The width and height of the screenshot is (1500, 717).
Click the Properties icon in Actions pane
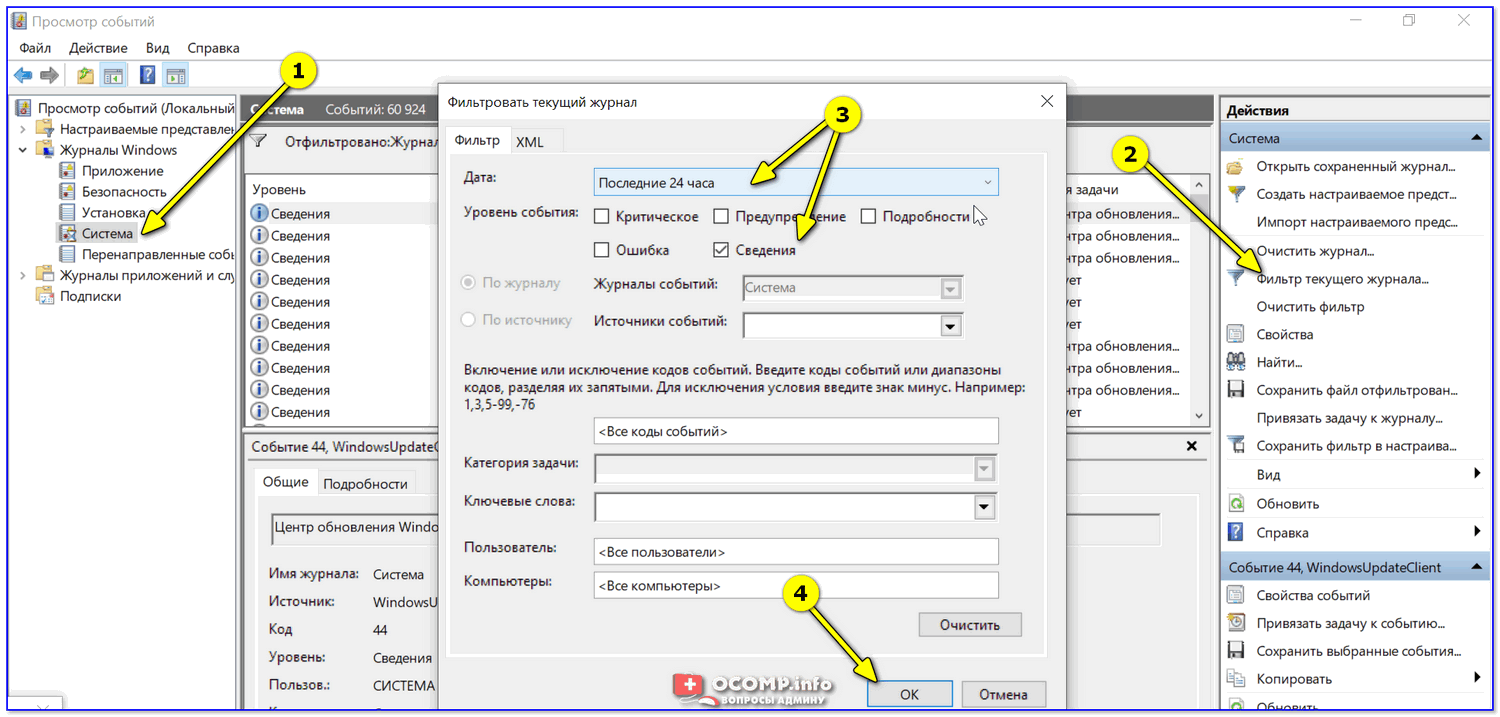1236,334
